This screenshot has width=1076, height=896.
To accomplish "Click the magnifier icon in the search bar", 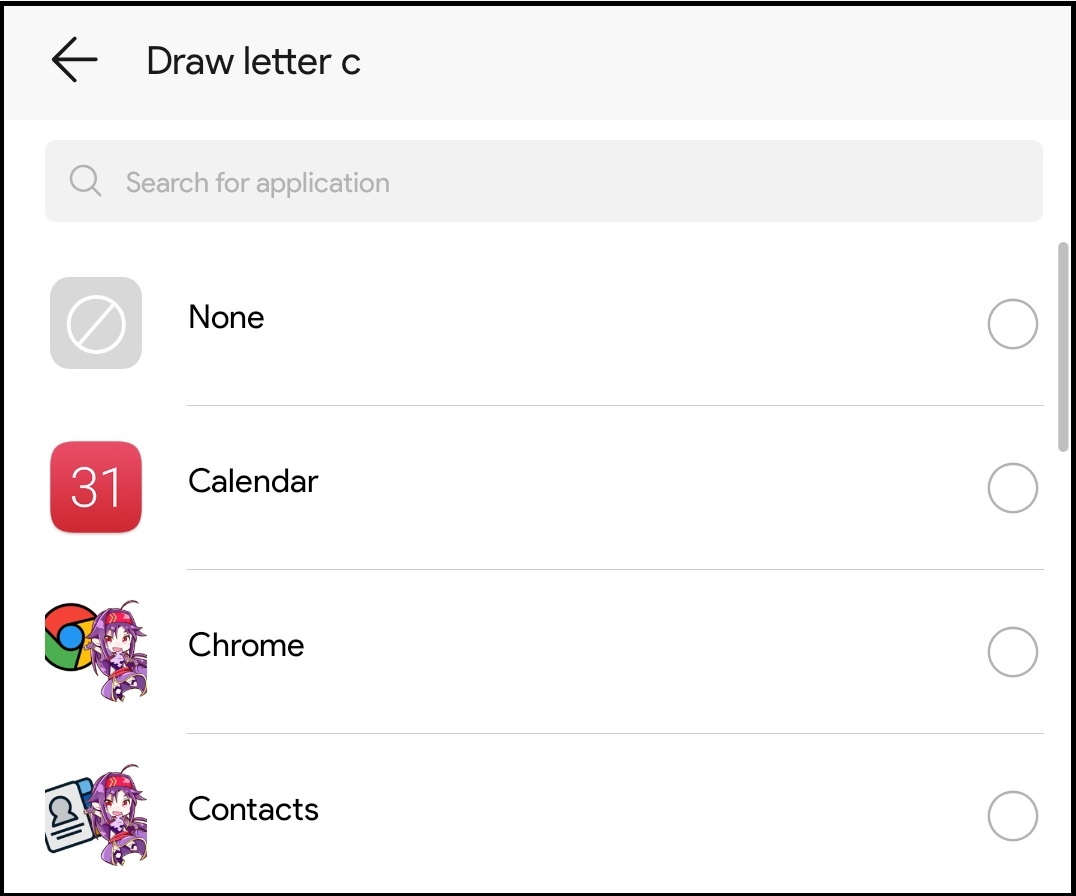I will click(x=85, y=181).
